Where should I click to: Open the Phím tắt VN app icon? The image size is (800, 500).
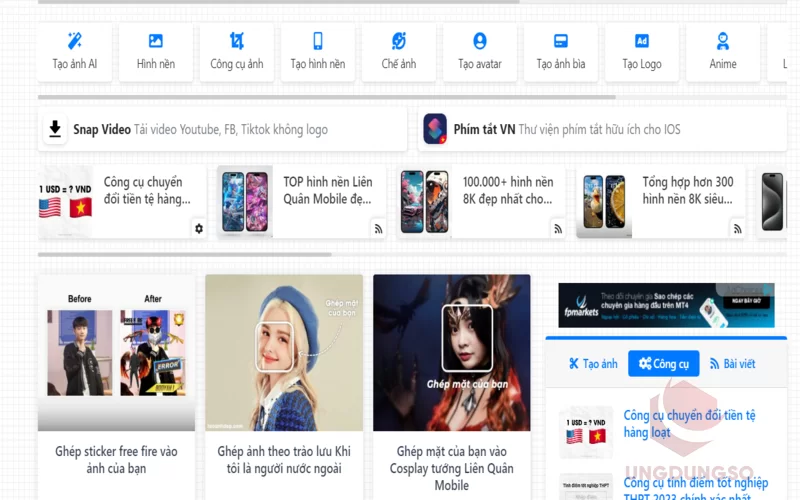(435, 129)
